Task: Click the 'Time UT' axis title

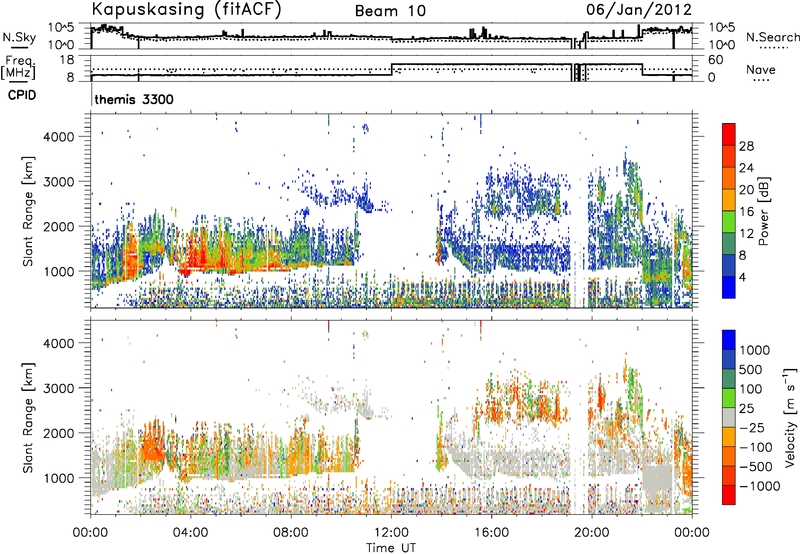Action: (391, 548)
